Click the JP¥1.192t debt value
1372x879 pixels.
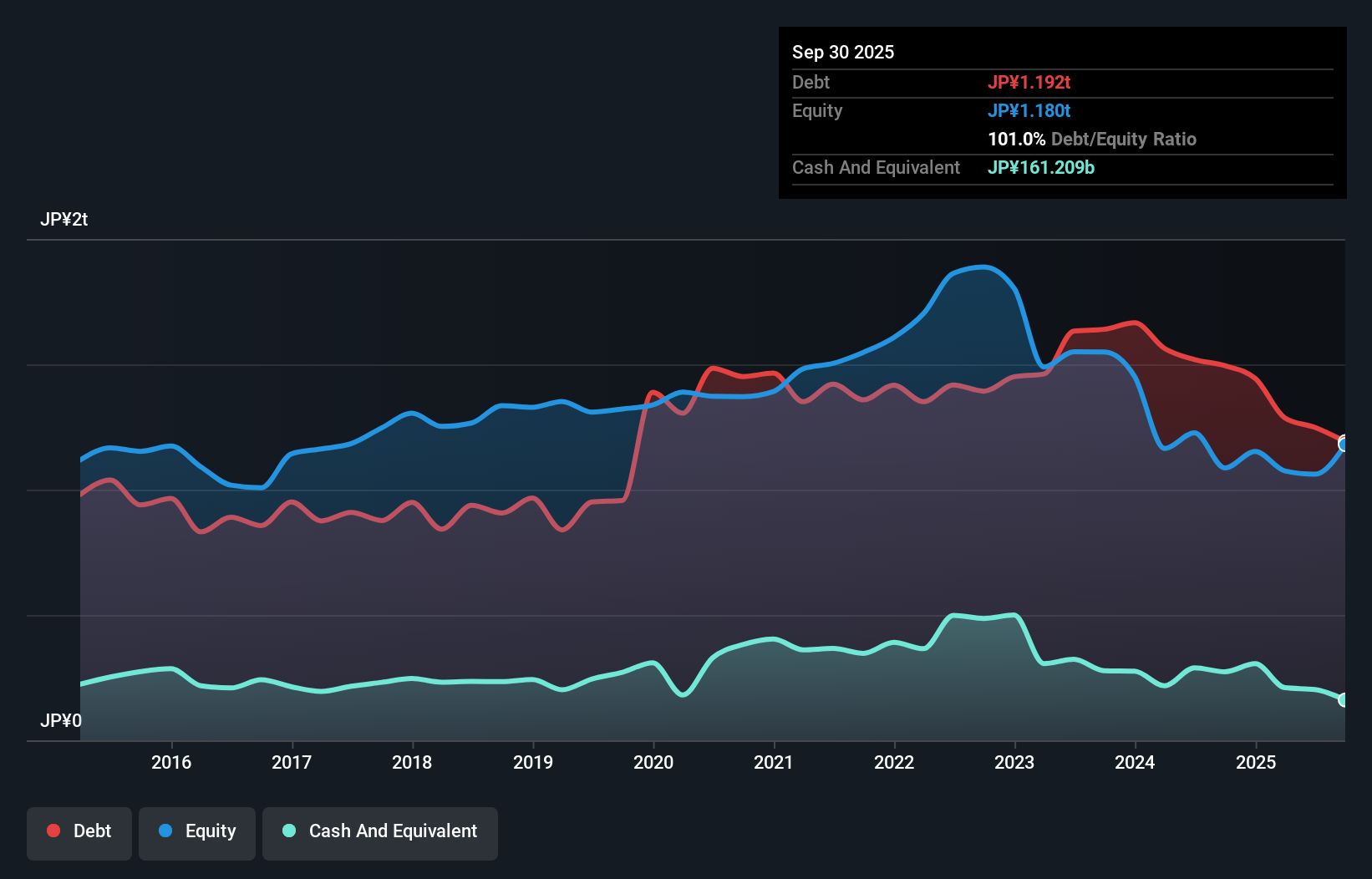coord(1029,82)
